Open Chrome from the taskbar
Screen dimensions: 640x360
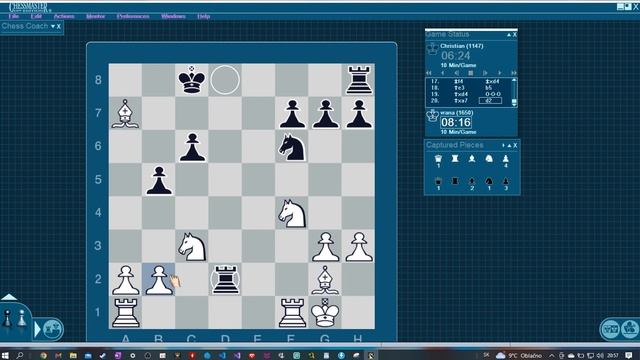[44, 356]
